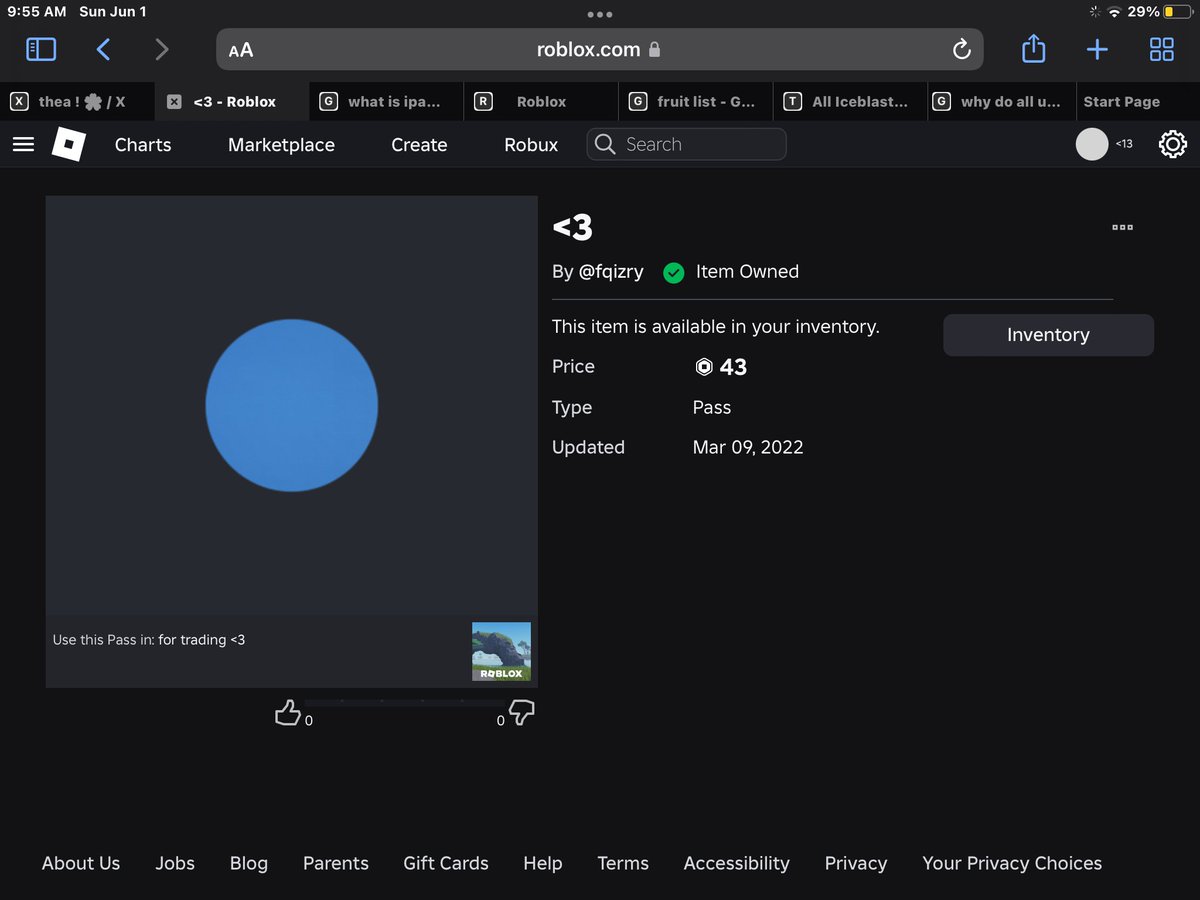Click the Inventory button
Image resolution: width=1200 pixels, height=900 pixels.
click(1048, 335)
